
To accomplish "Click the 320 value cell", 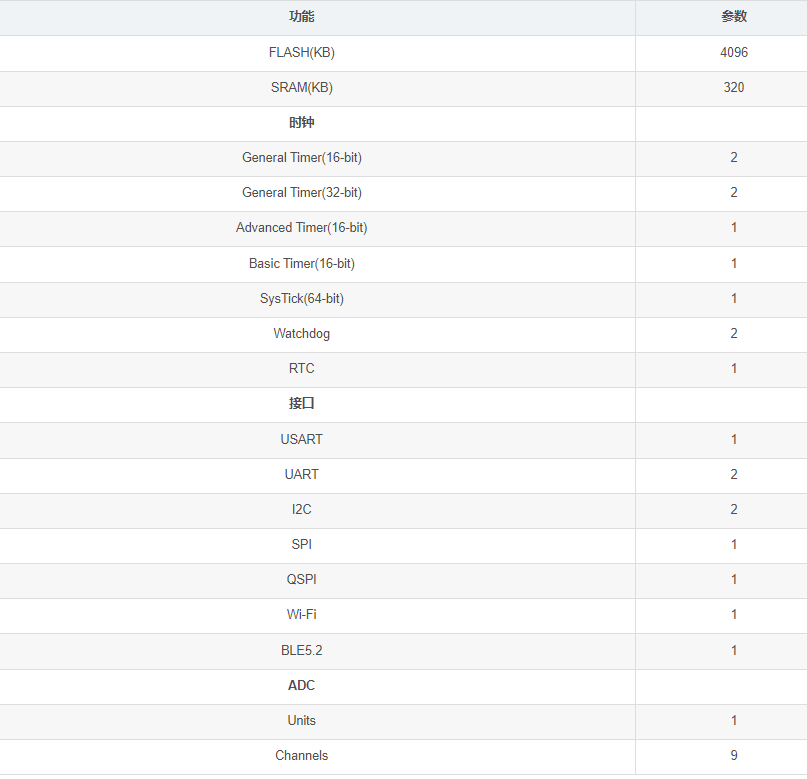I will [x=733, y=87].
